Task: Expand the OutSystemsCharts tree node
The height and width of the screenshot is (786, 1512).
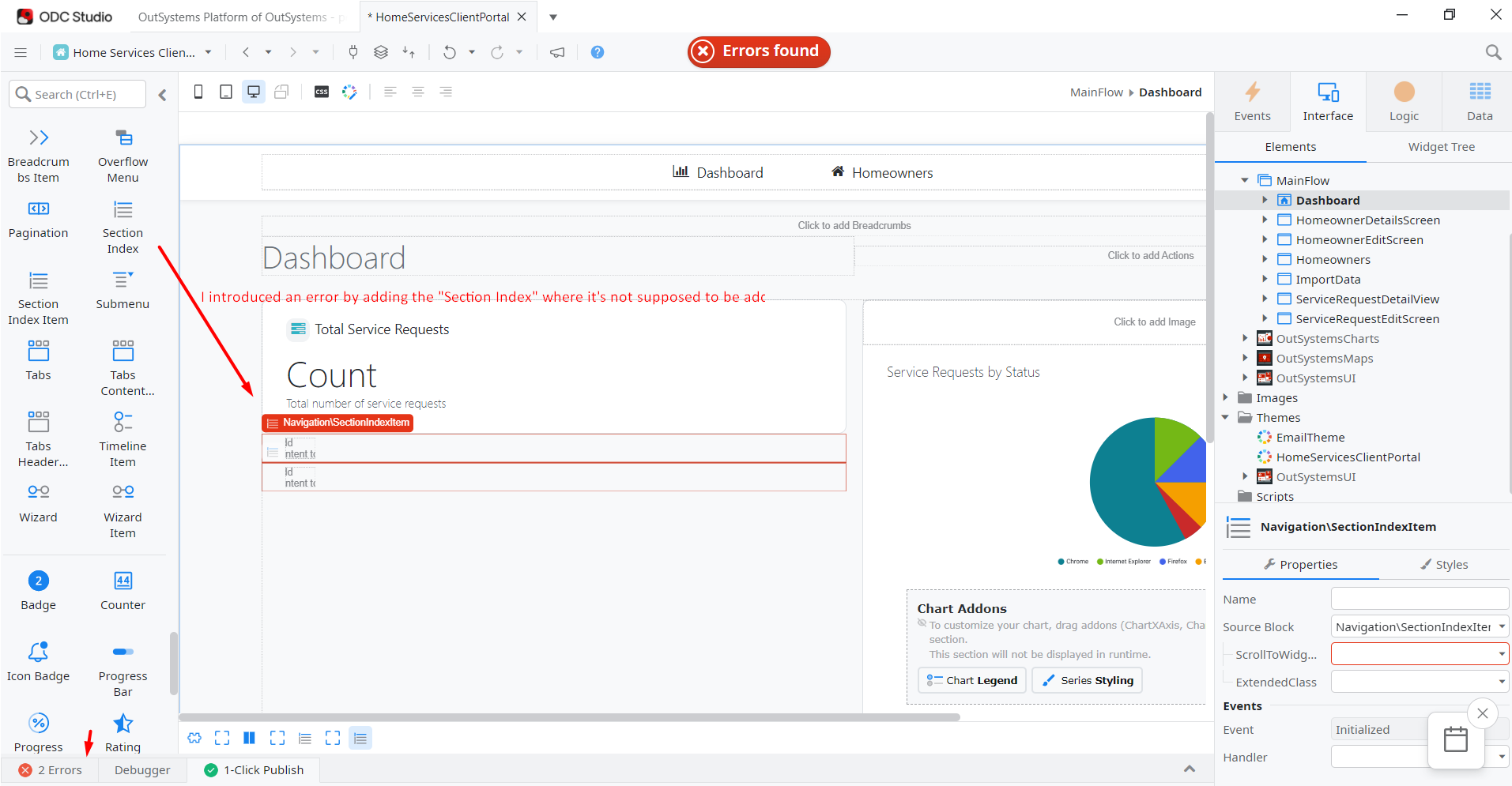Action: (x=1245, y=338)
